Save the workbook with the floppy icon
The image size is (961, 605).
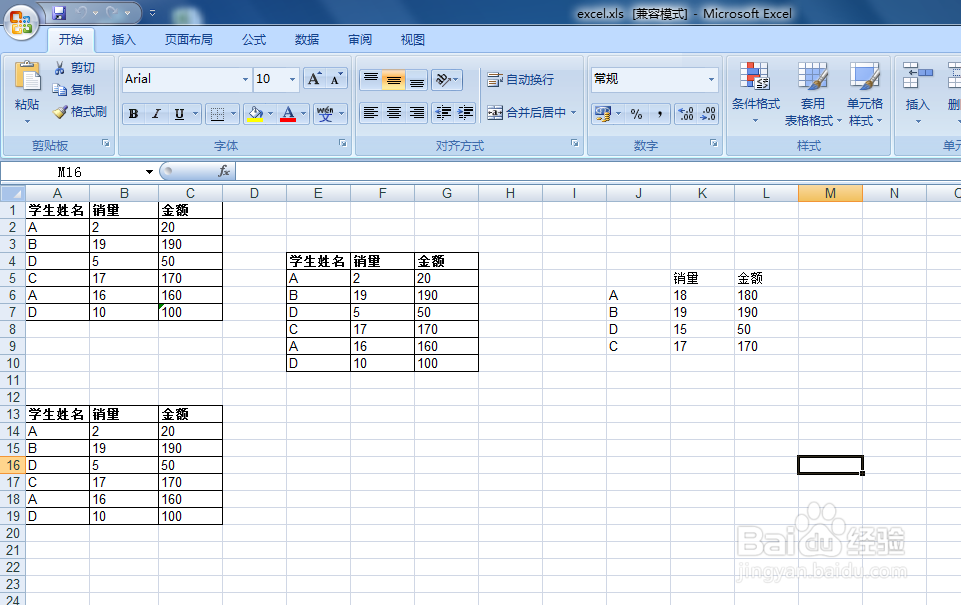pyautogui.click(x=59, y=12)
